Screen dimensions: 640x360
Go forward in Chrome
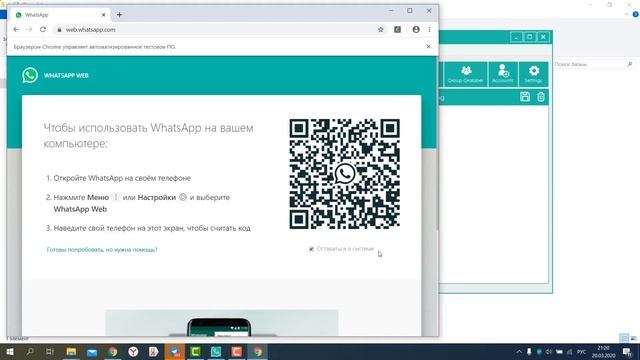[29, 29]
